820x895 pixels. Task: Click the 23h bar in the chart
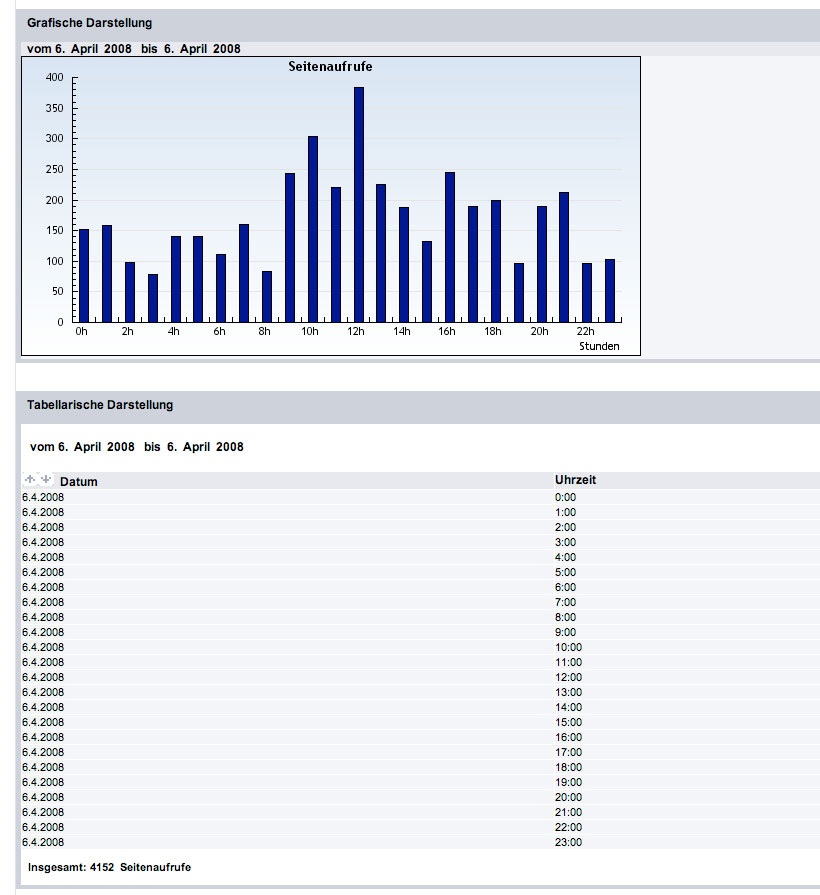pyautogui.click(x=610, y=290)
